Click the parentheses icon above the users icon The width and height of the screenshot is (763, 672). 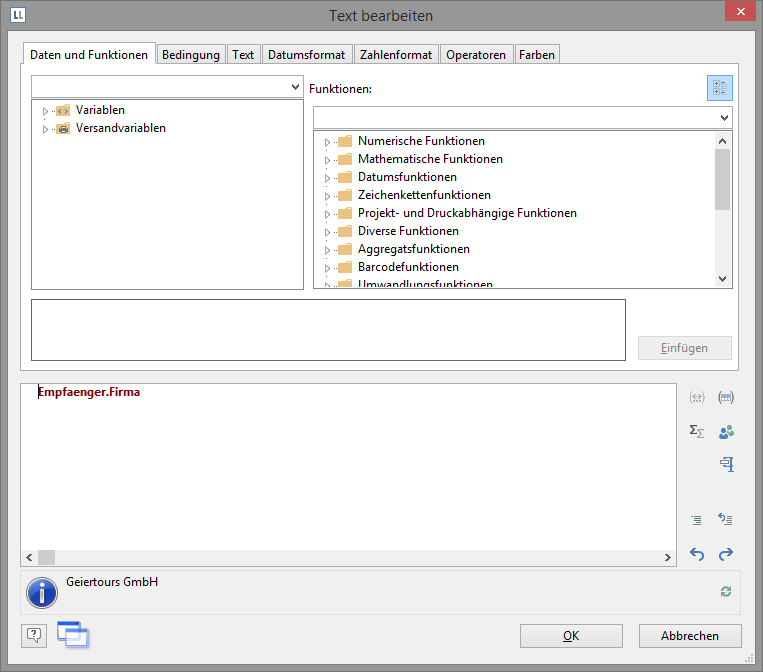tap(726, 397)
